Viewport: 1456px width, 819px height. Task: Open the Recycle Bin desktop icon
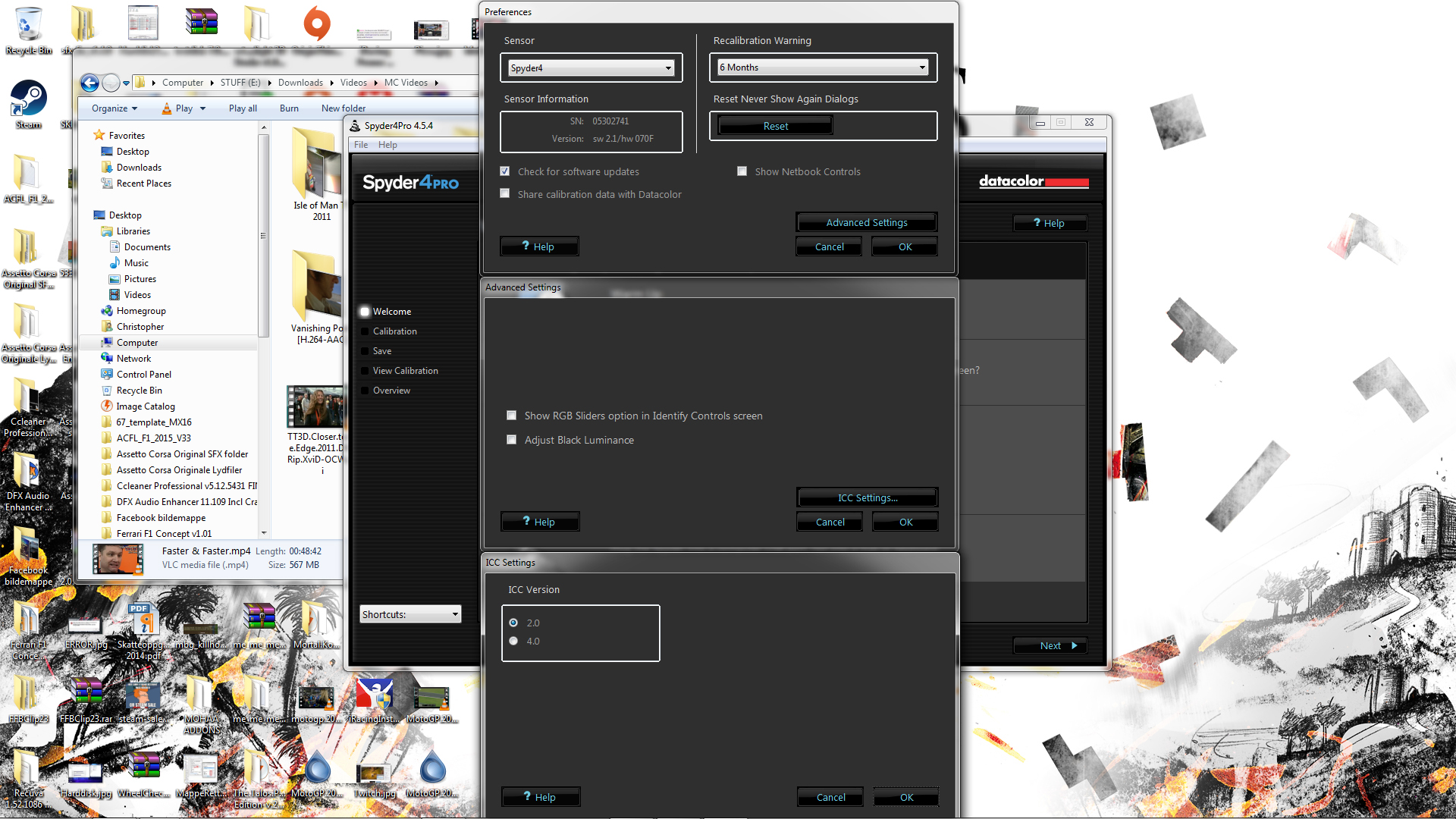coord(28,30)
